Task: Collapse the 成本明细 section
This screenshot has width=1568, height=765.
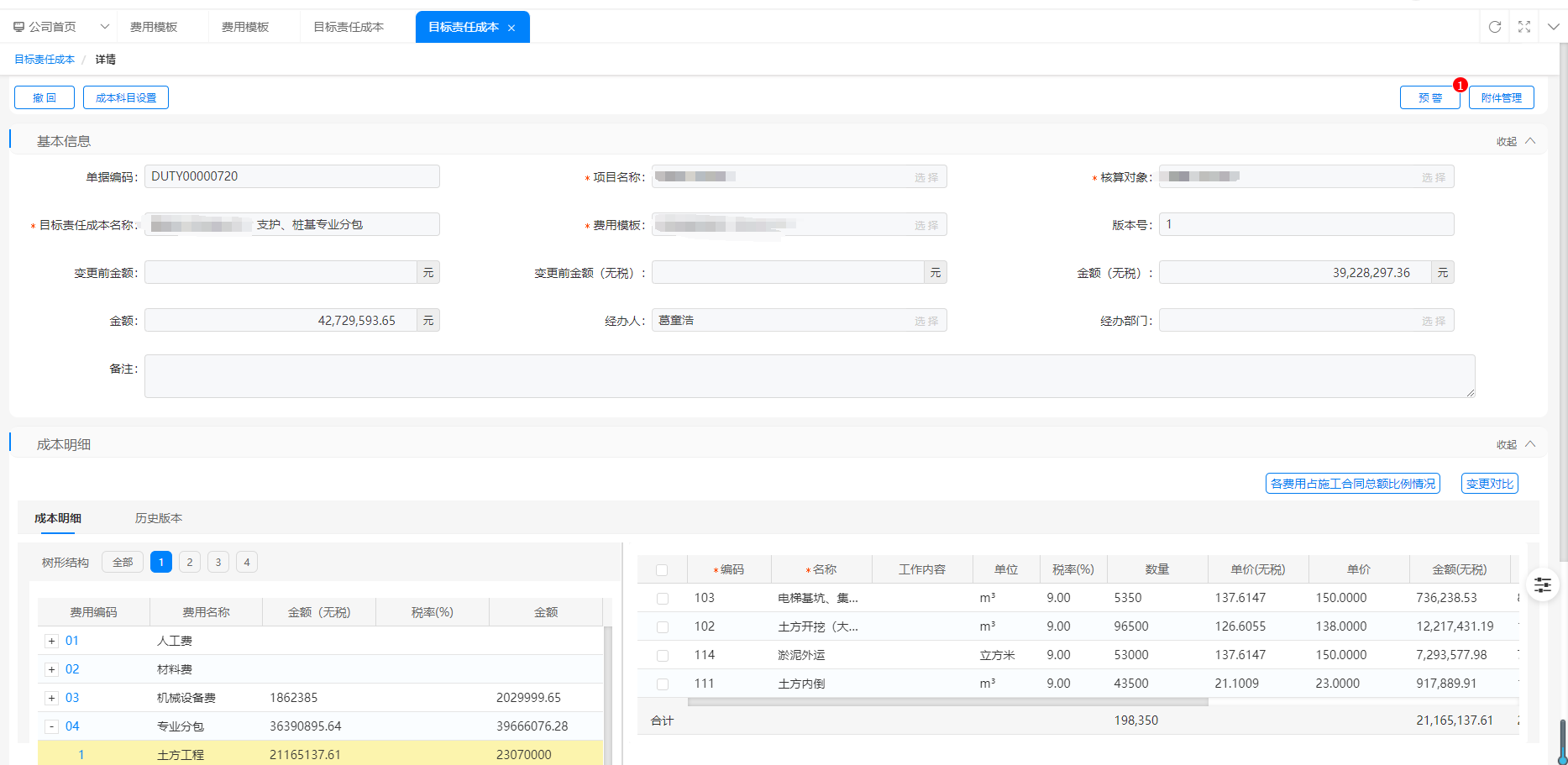Action: (1516, 444)
